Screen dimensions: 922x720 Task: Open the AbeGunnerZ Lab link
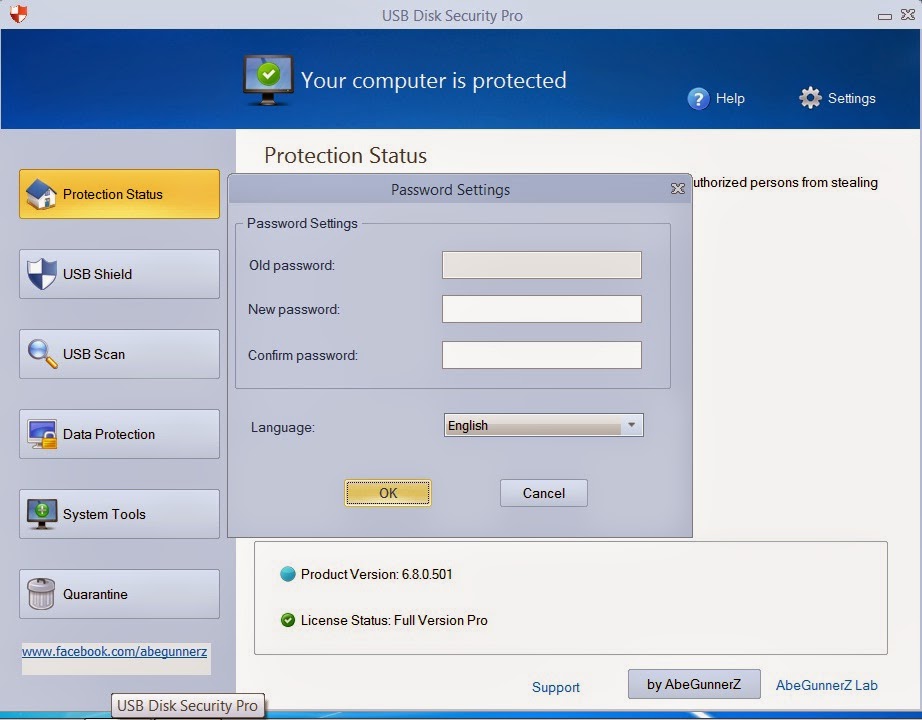[826, 685]
